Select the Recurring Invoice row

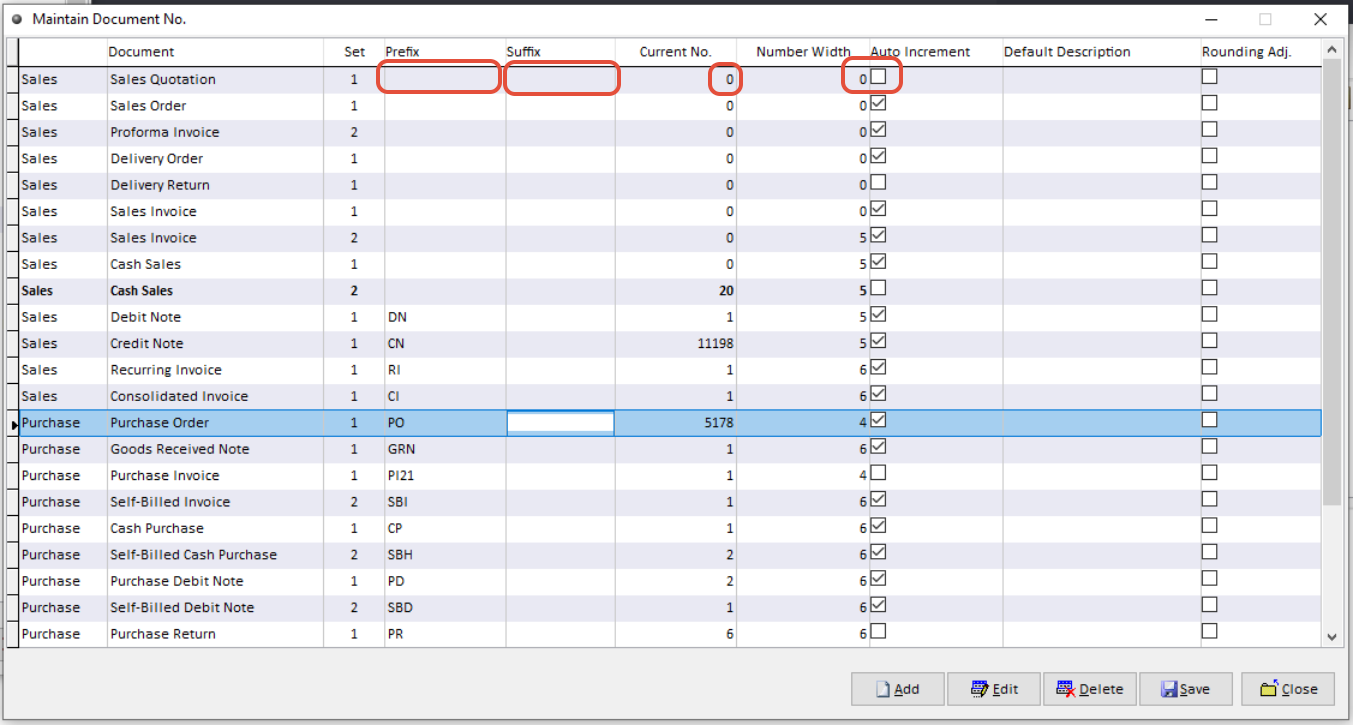click(670, 370)
